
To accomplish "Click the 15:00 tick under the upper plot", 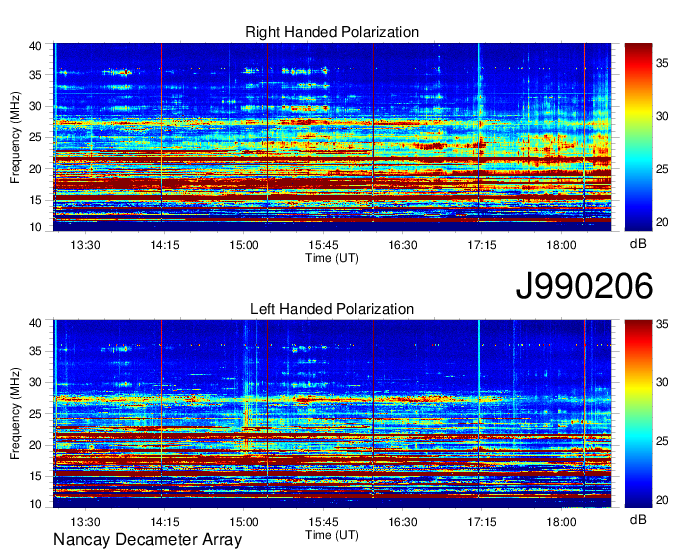I will (x=244, y=245).
